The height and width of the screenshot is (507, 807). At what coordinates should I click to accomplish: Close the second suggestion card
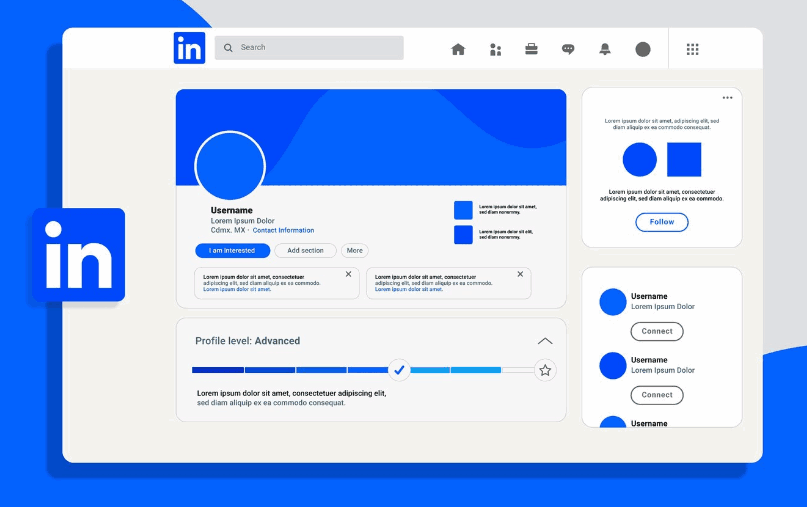pyautogui.click(x=519, y=274)
